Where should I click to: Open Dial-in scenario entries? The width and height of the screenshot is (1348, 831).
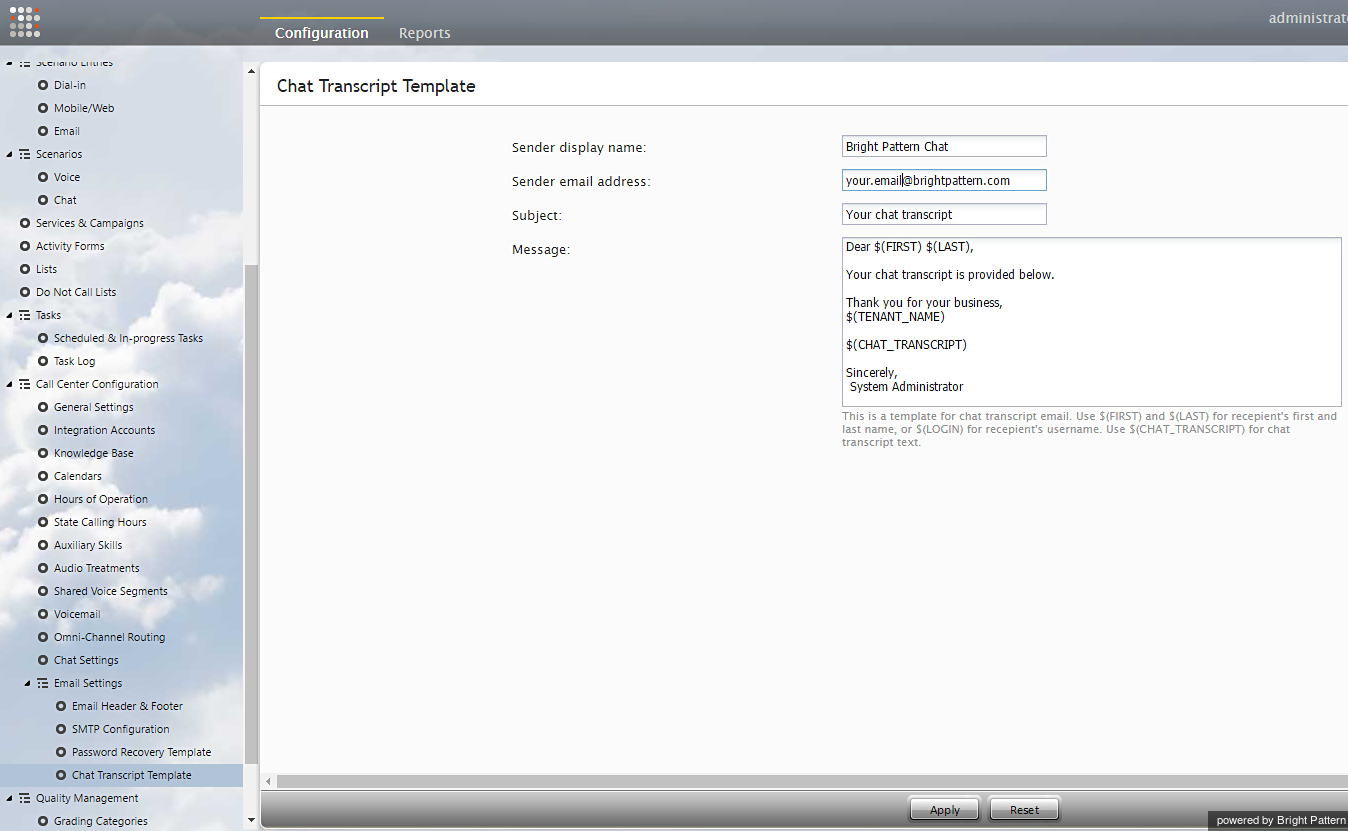pyautogui.click(x=69, y=85)
